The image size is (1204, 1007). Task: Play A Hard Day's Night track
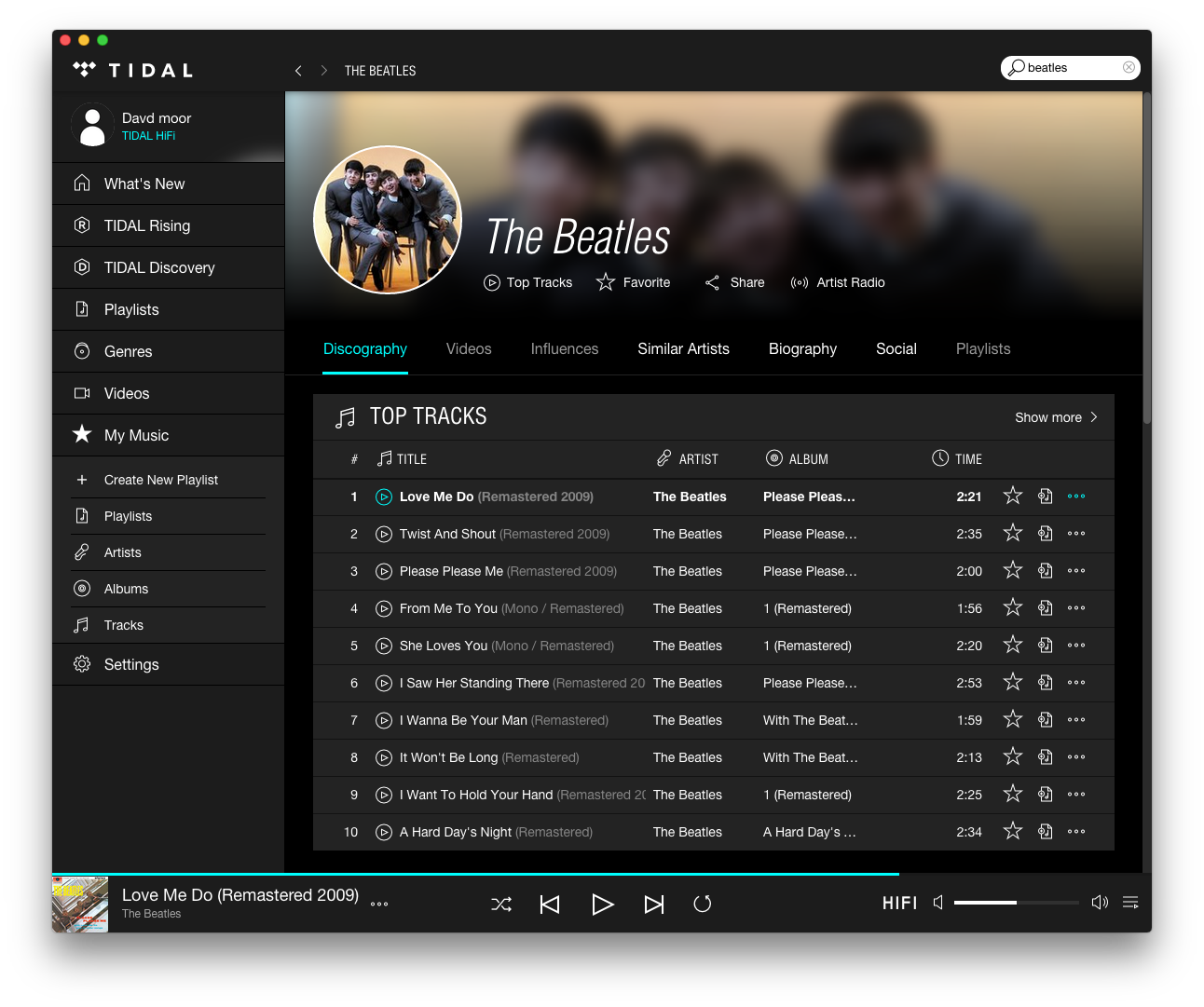point(384,832)
